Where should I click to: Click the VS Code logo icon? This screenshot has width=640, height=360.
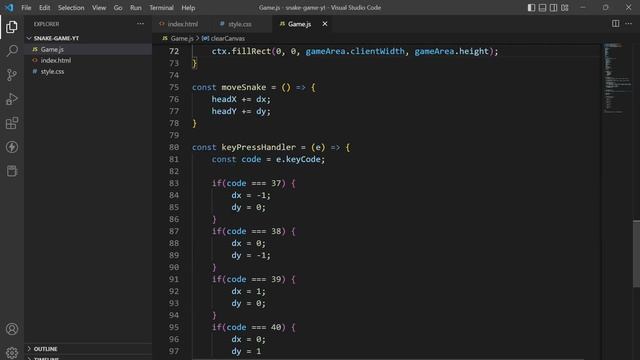(x=9, y=7)
